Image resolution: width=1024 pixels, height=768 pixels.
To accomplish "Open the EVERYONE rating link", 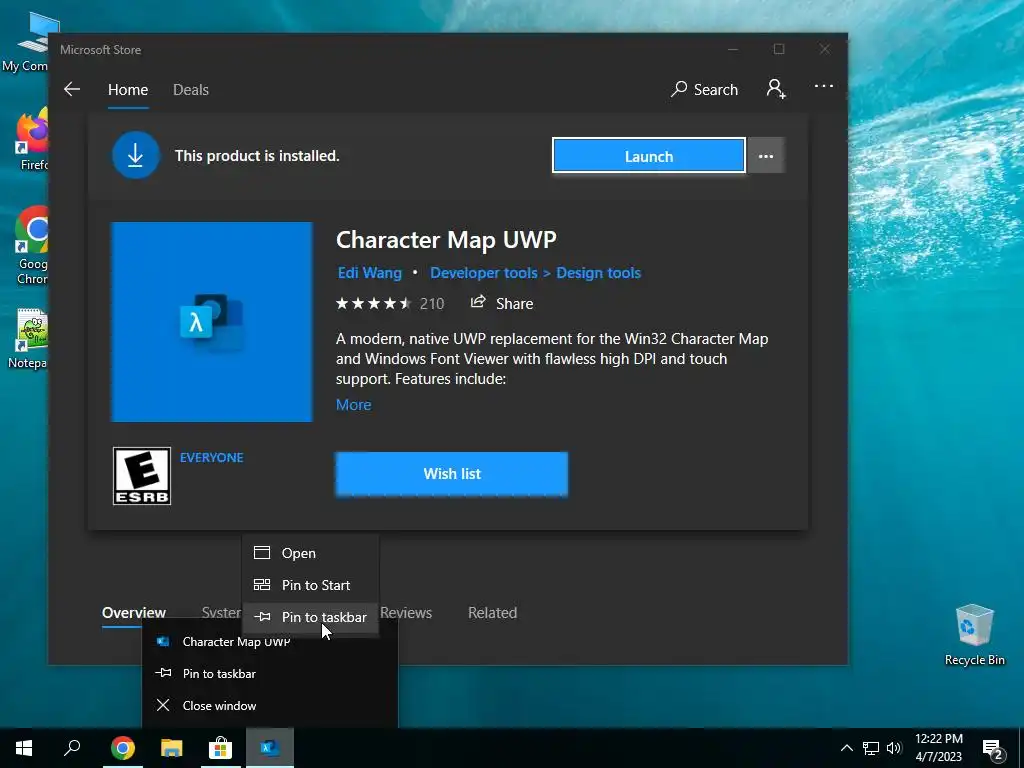I will (x=212, y=458).
